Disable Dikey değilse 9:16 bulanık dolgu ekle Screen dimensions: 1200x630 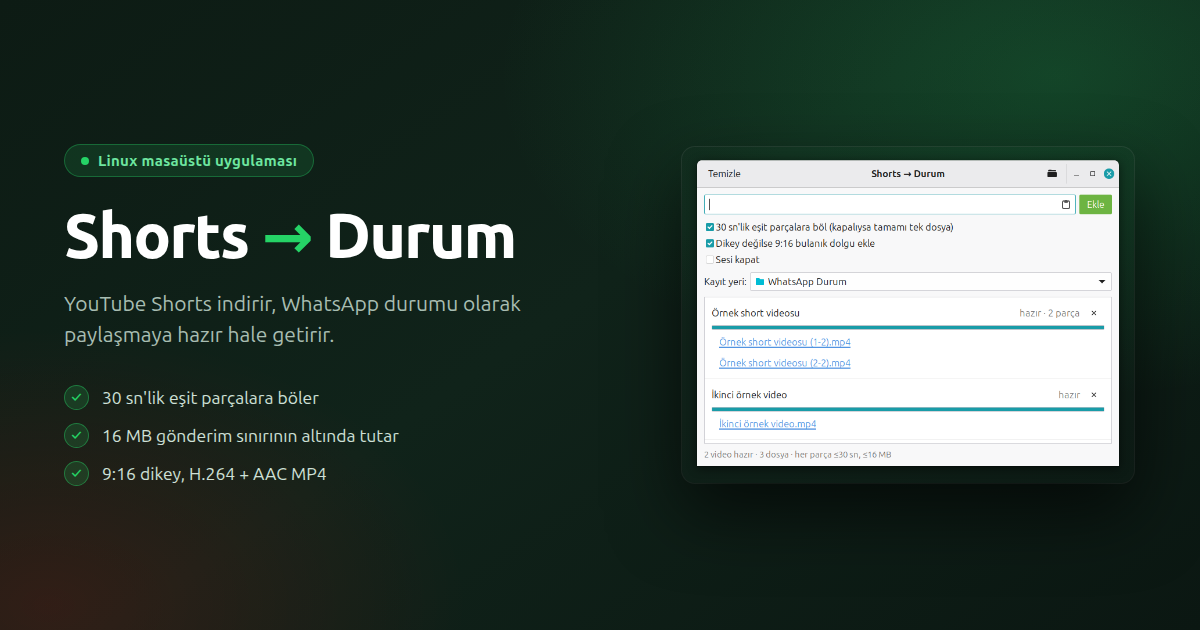pos(710,243)
